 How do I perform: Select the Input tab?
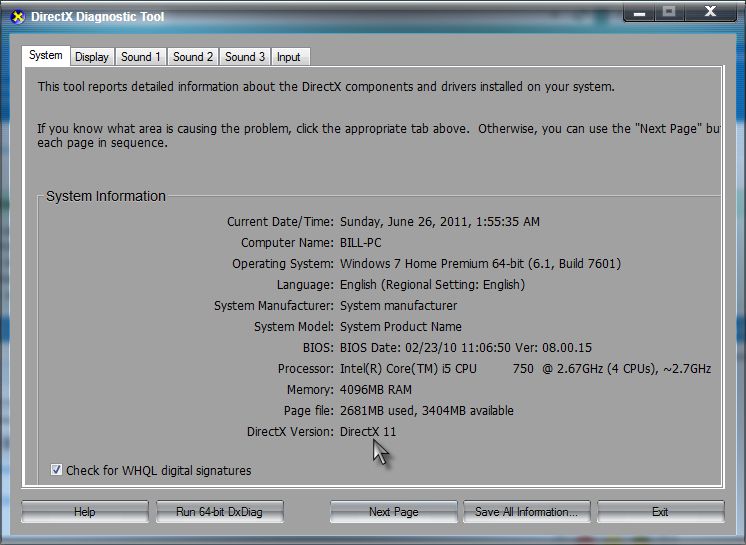[289, 57]
